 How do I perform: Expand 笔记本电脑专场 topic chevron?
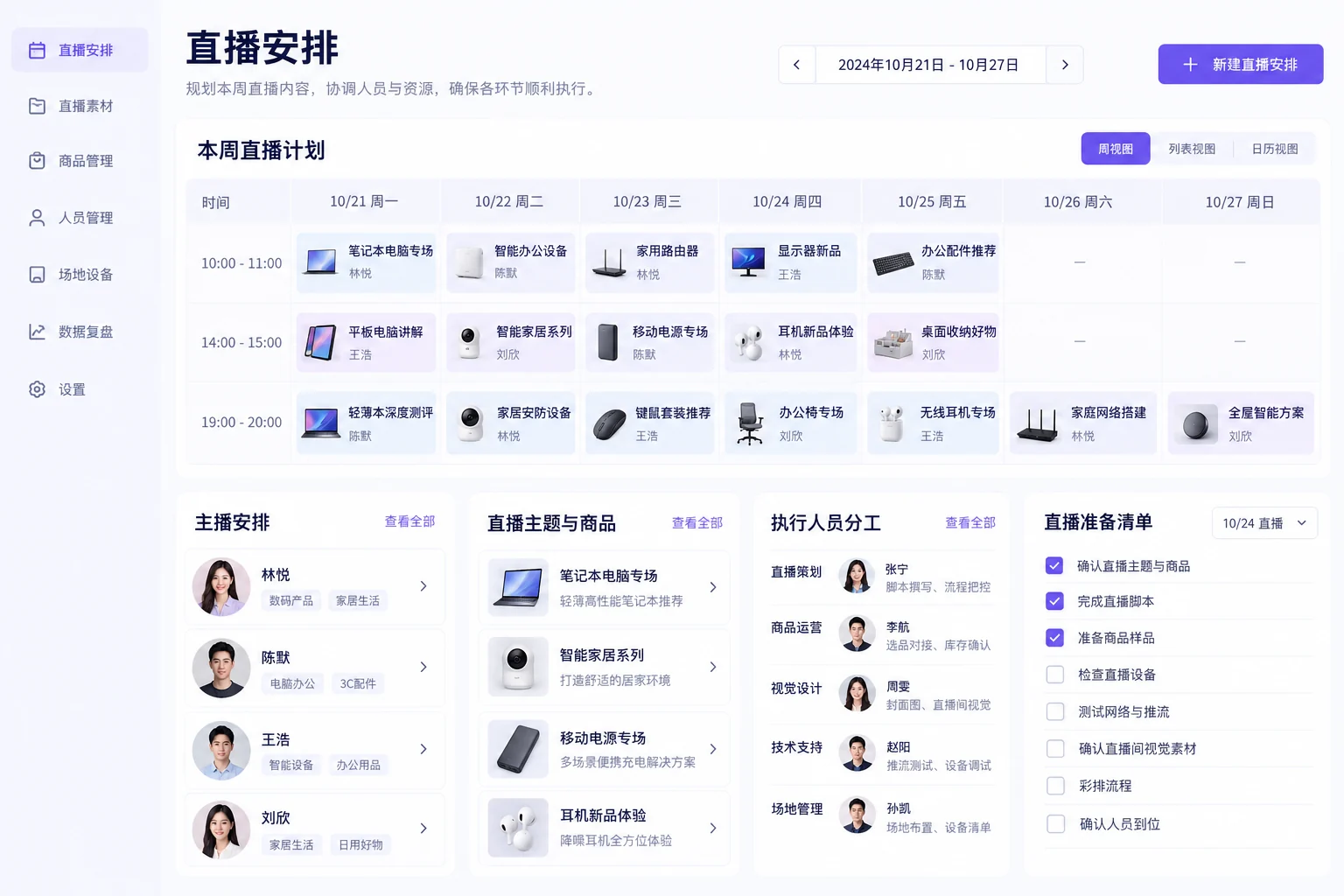[713, 587]
